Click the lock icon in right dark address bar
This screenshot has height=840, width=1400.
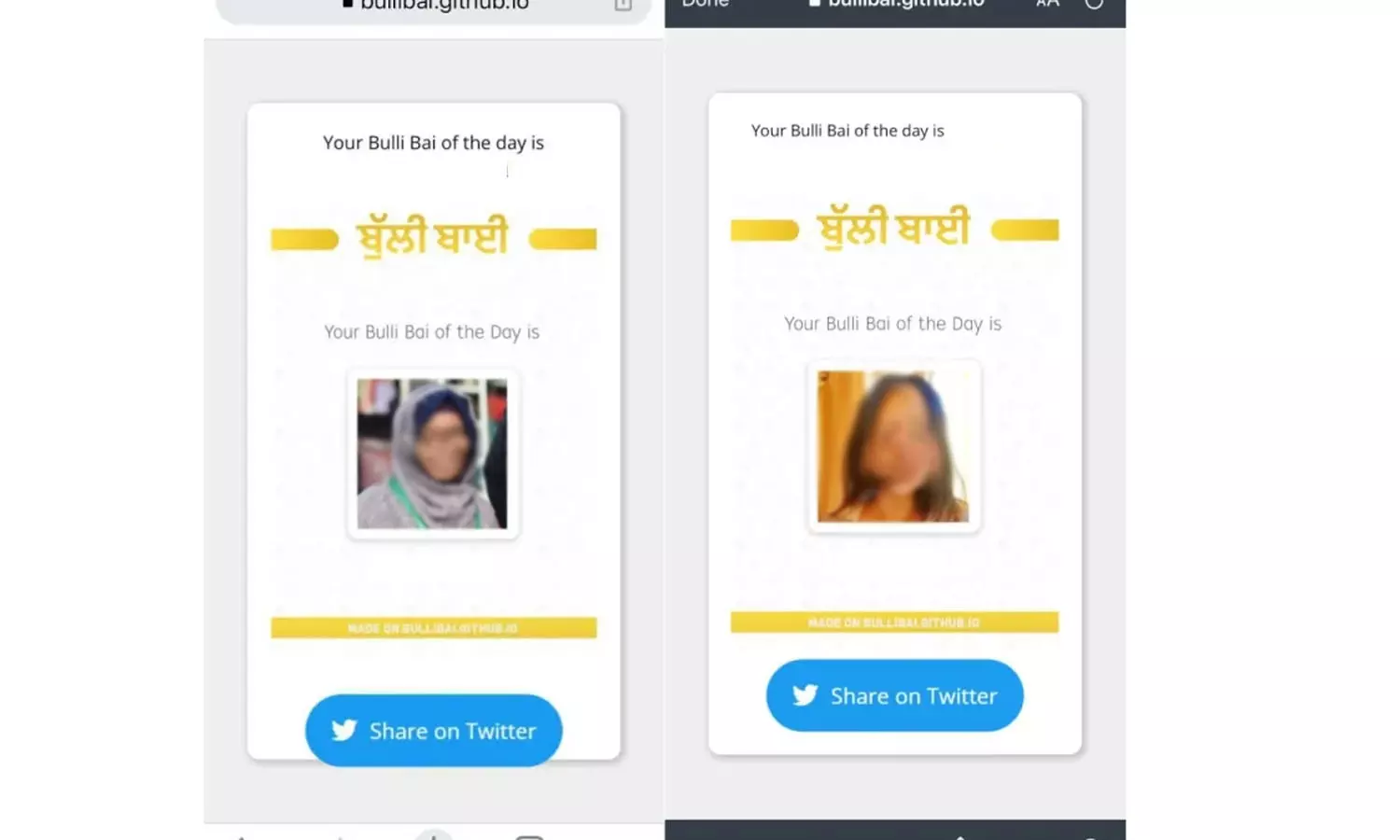point(814,4)
